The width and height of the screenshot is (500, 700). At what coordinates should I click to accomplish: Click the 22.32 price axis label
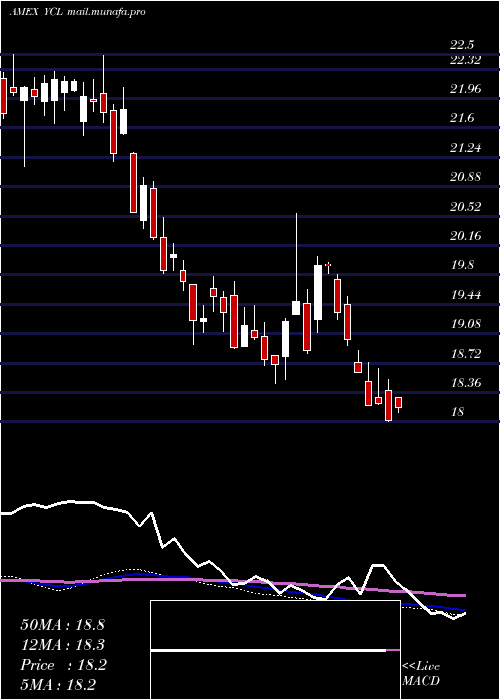[x=465, y=59]
